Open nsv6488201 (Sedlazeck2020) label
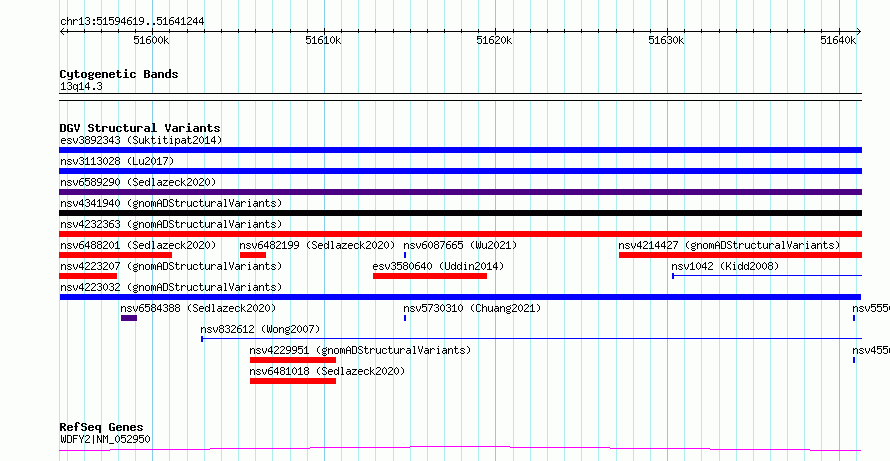Image resolution: width=890 pixels, height=461 pixels. 138,245
